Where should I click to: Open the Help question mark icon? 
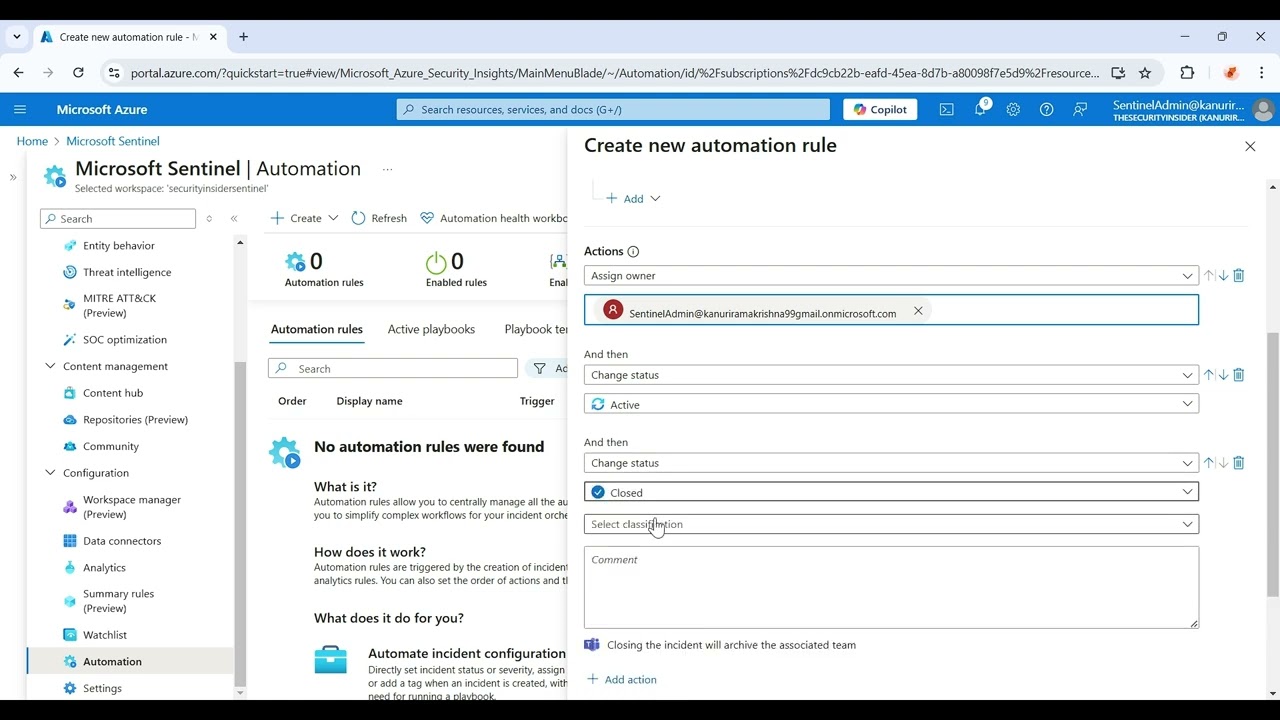pyautogui.click(x=1046, y=109)
